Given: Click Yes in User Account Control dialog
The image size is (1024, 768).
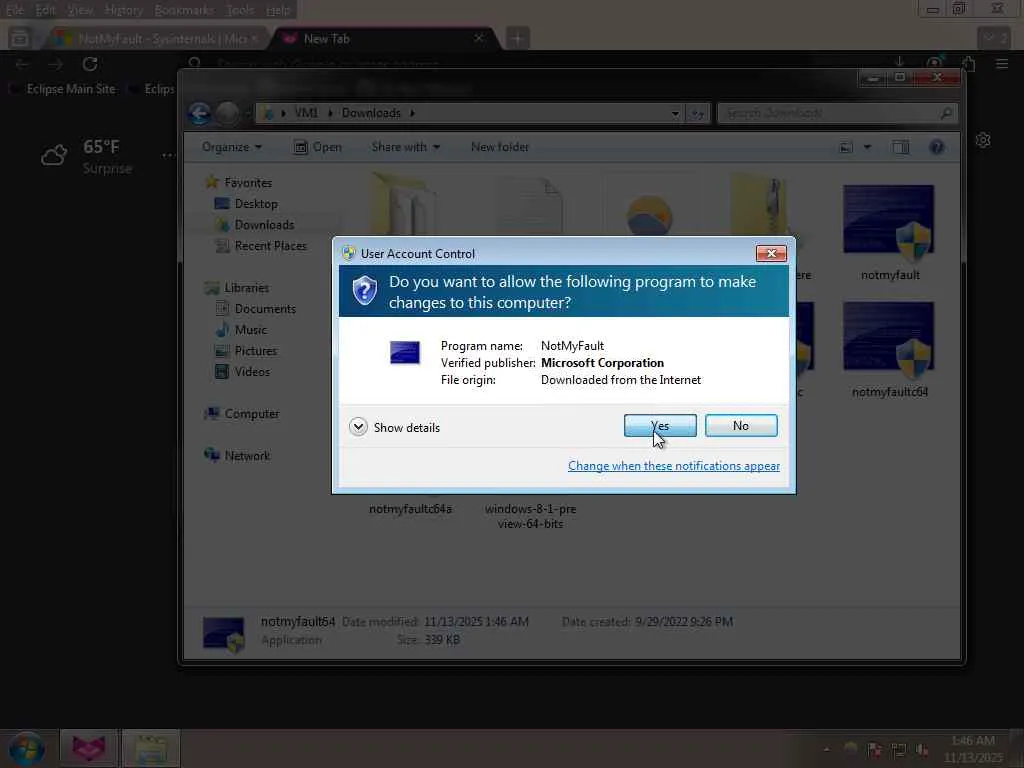Looking at the screenshot, I should point(660,426).
